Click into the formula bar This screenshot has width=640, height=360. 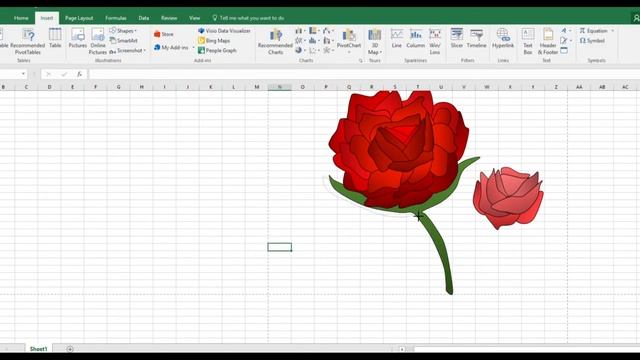tap(363, 74)
